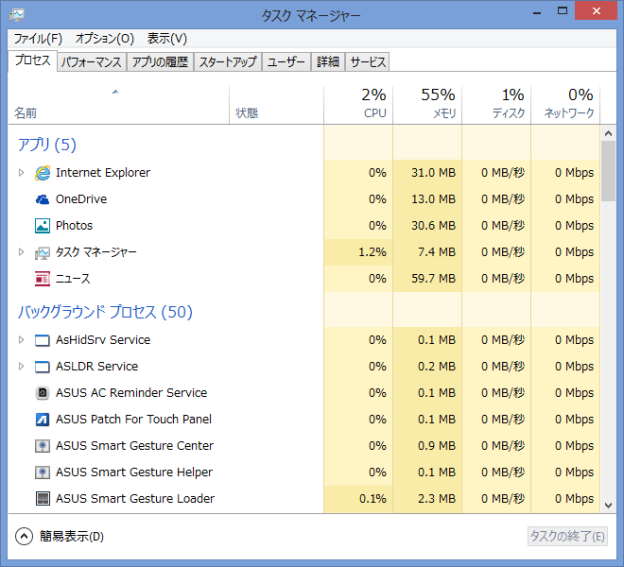Click the 13.0 MB memory value
624x567 pixels.
coord(433,199)
